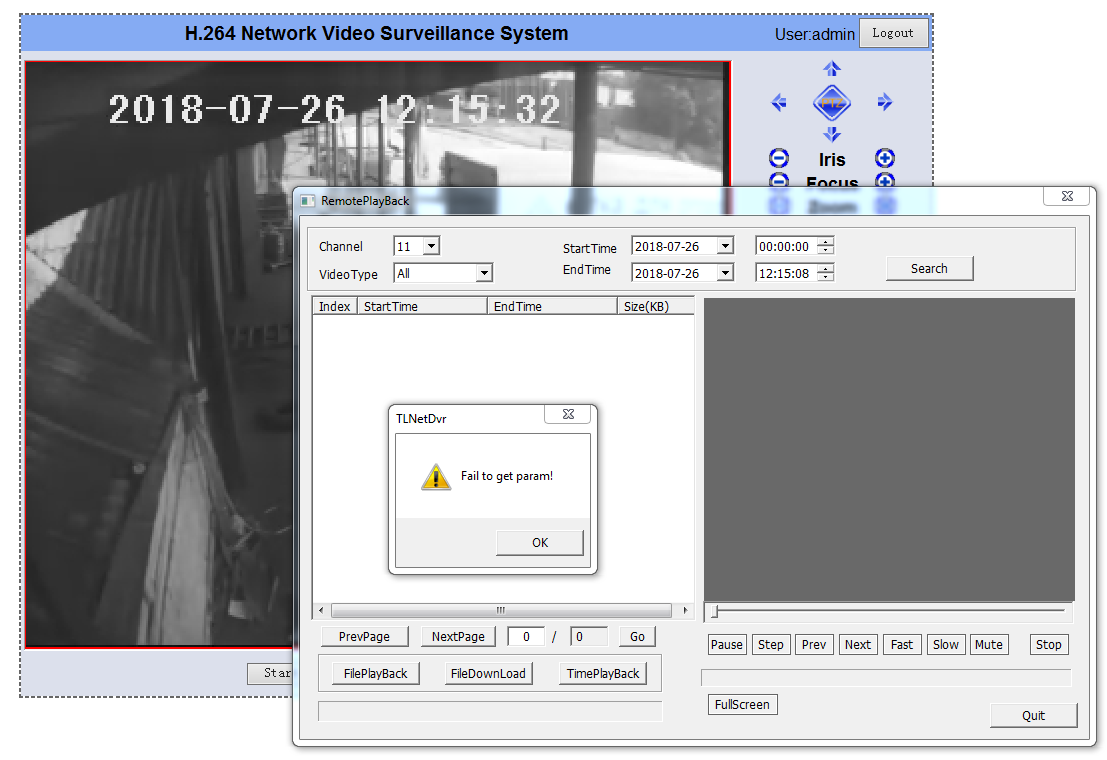Screen dimensions: 1107x760
Task: Stop the playback
Action: (x=1049, y=644)
